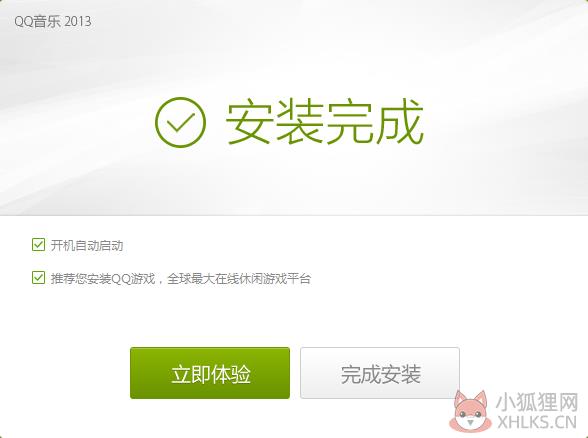Viewport: 588px width, 438px height.
Task: Click the QQ游戏 recommendation label text
Action: [181, 279]
